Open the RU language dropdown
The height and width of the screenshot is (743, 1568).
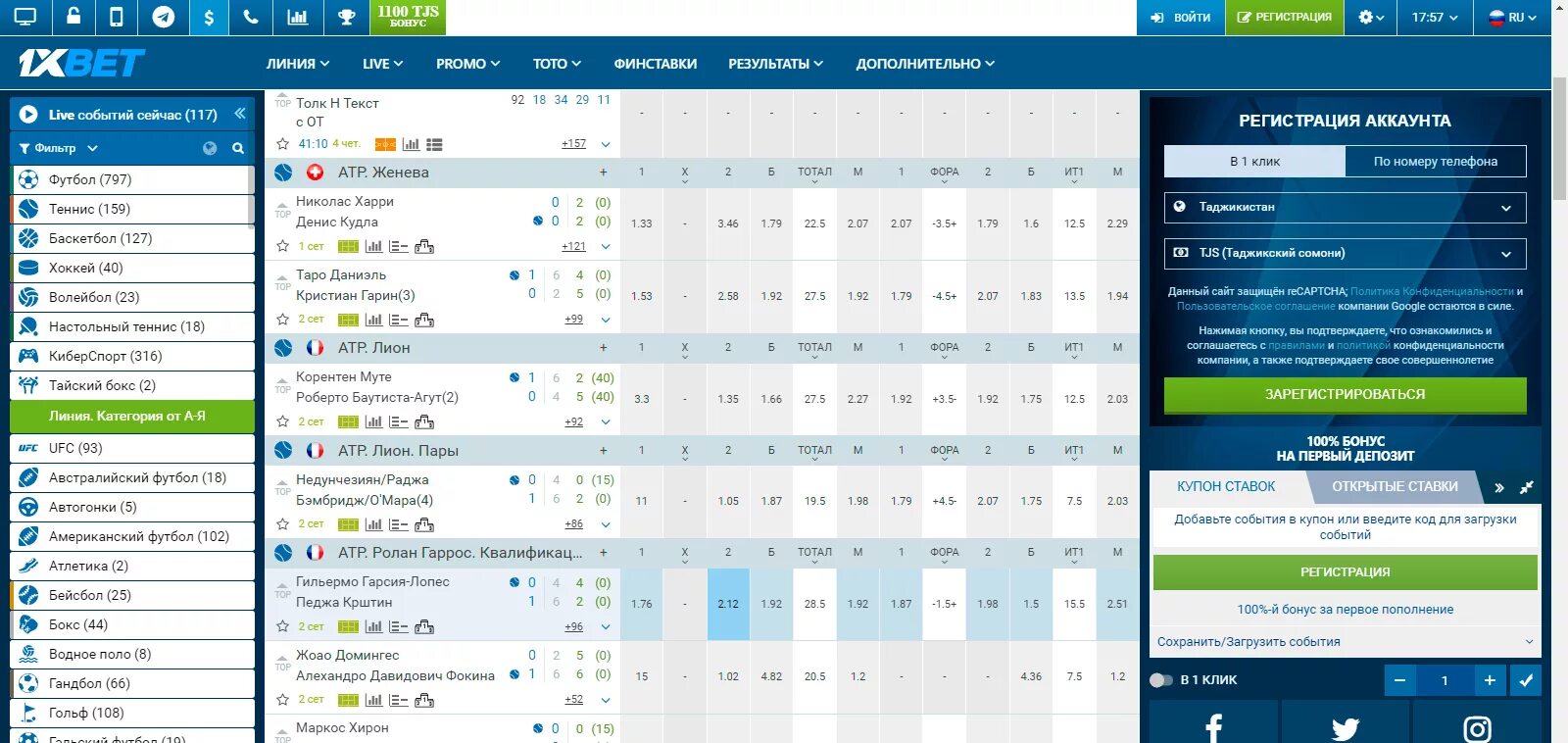pyautogui.click(x=1513, y=17)
